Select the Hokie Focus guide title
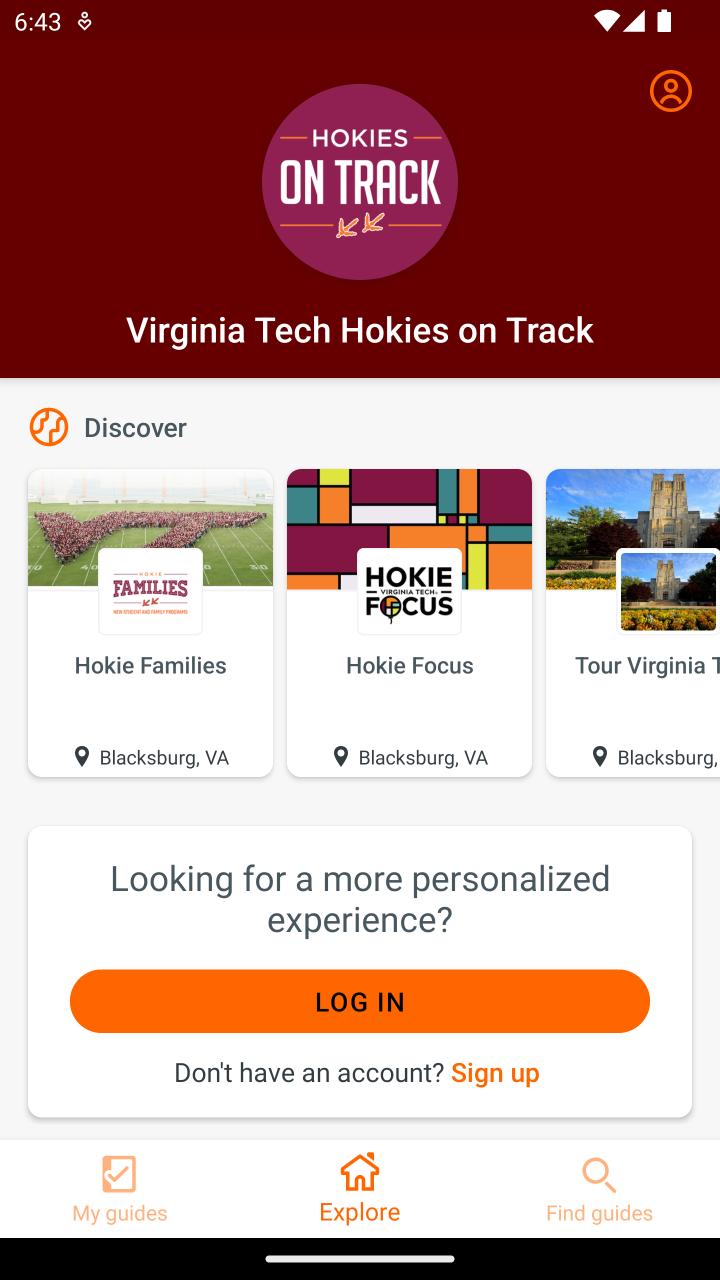The width and height of the screenshot is (720, 1280). pos(410,666)
